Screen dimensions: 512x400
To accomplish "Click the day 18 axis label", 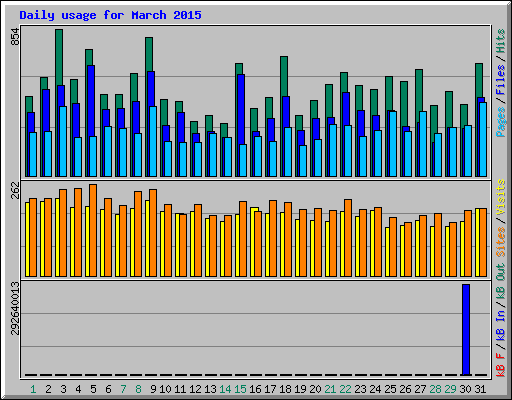I will (x=285, y=389).
